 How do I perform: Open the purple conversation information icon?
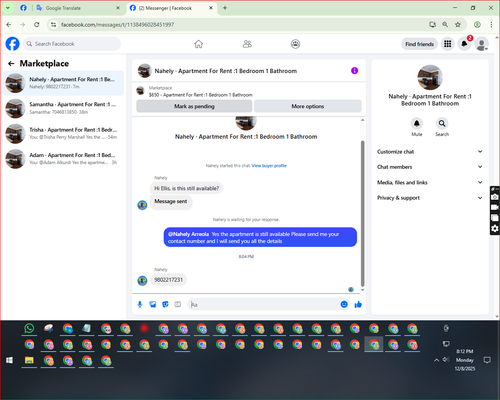pos(354,71)
